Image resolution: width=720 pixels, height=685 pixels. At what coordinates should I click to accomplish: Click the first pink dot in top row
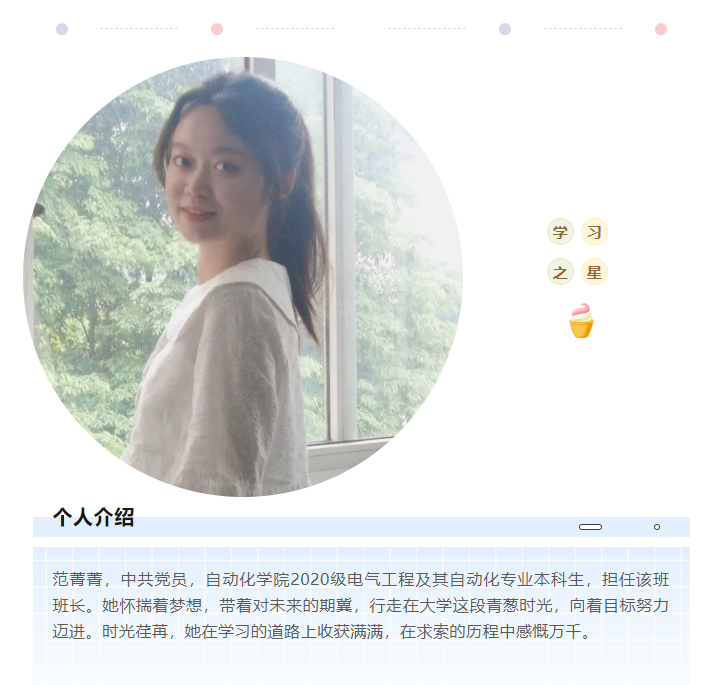tap(217, 29)
